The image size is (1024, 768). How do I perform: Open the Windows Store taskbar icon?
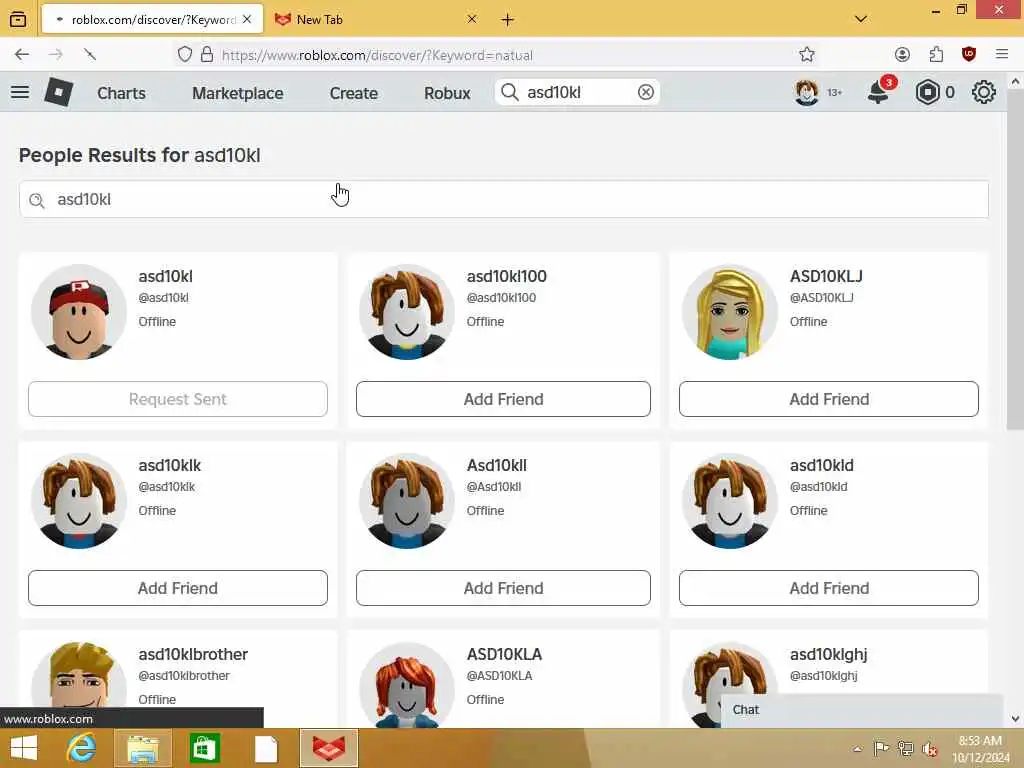click(x=204, y=748)
